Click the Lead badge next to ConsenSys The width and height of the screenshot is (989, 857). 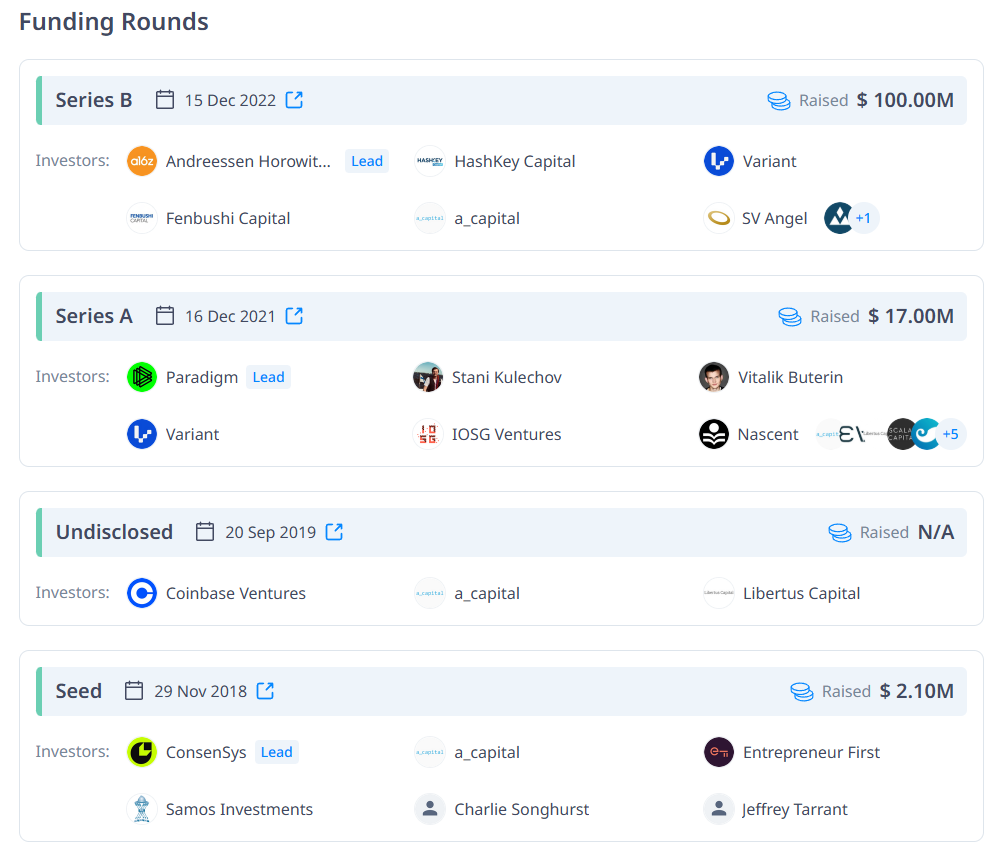(276, 752)
